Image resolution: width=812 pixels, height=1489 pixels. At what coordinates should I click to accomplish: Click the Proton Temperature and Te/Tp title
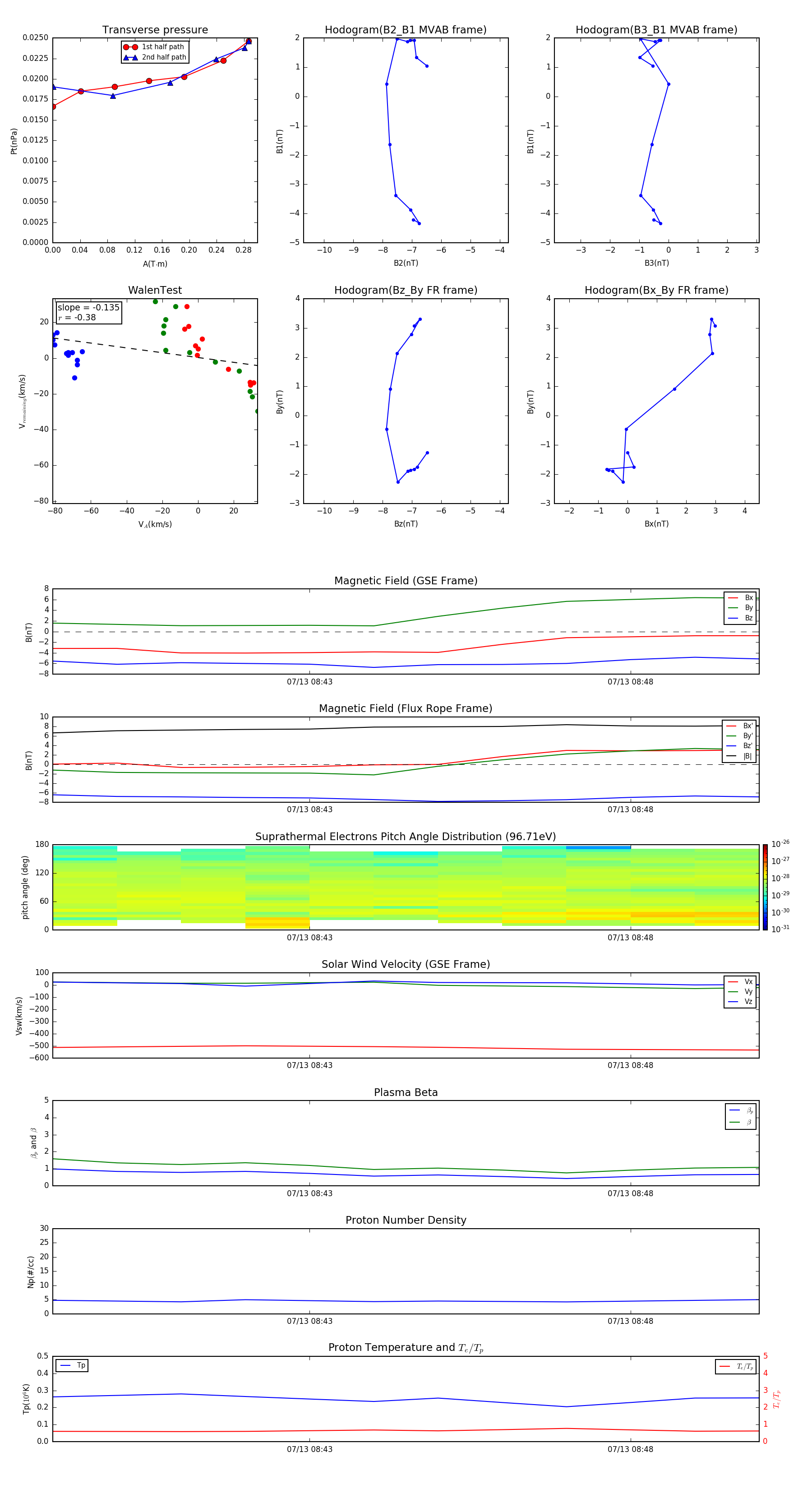406,1348
